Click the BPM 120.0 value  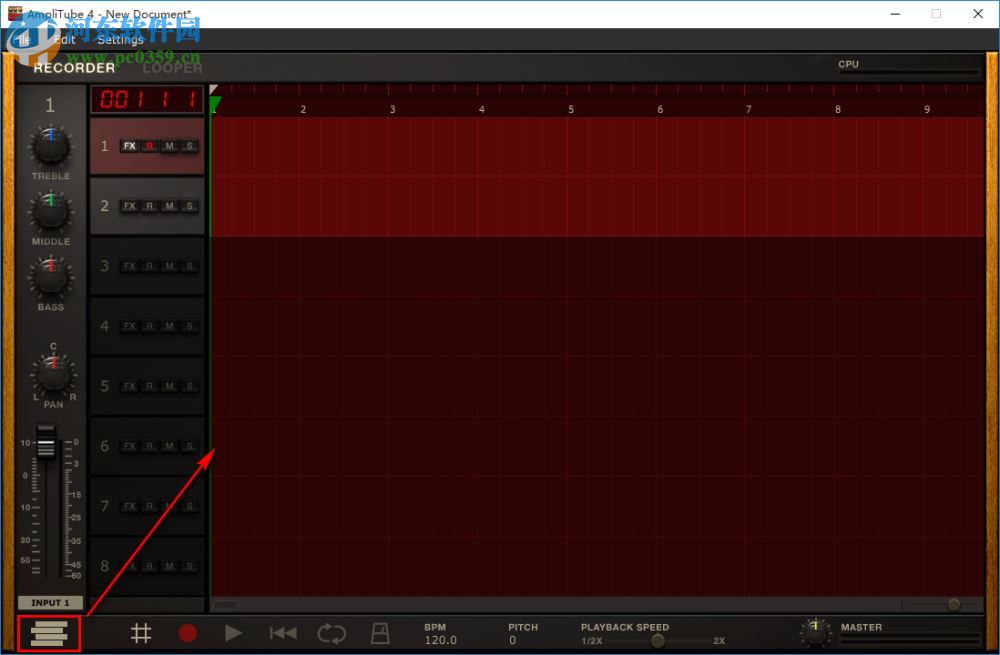click(x=440, y=637)
